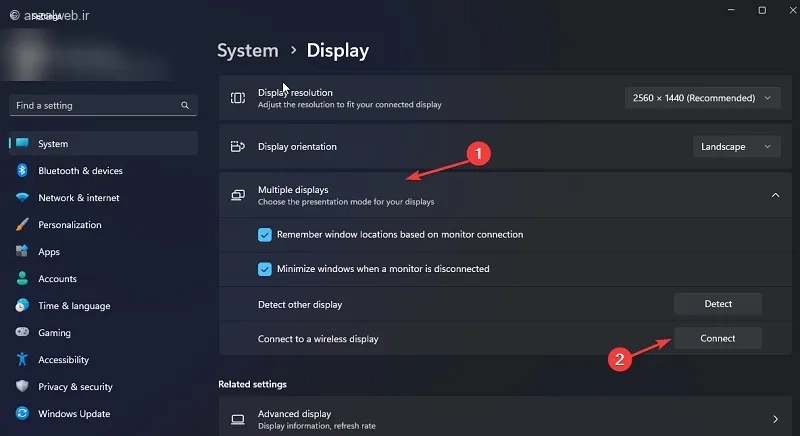Click the Display resolution title
The width and height of the screenshot is (800, 436).
pyautogui.click(x=295, y=92)
